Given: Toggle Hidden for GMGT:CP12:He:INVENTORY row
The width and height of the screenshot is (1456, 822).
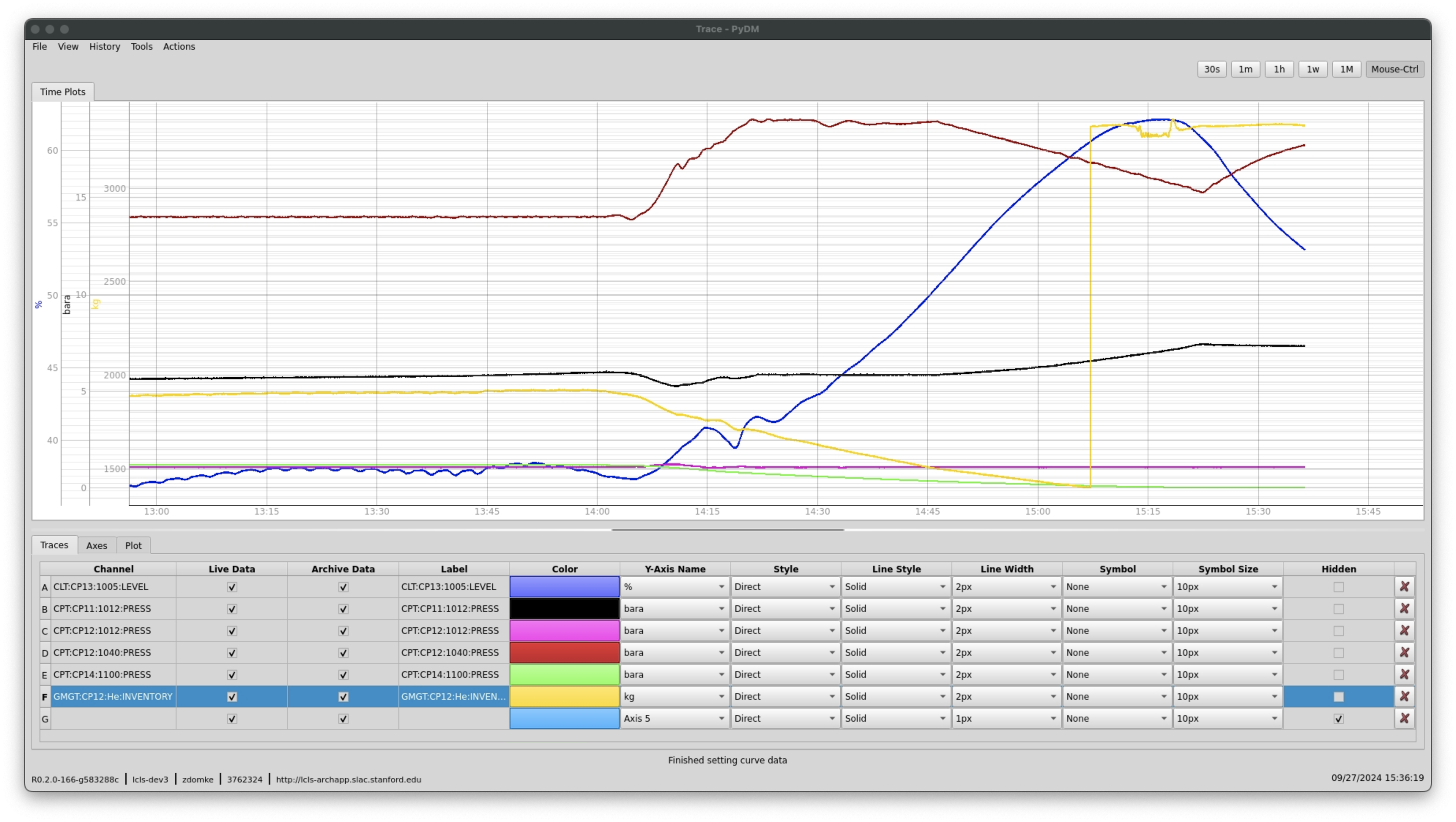Looking at the screenshot, I should click(x=1338, y=697).
